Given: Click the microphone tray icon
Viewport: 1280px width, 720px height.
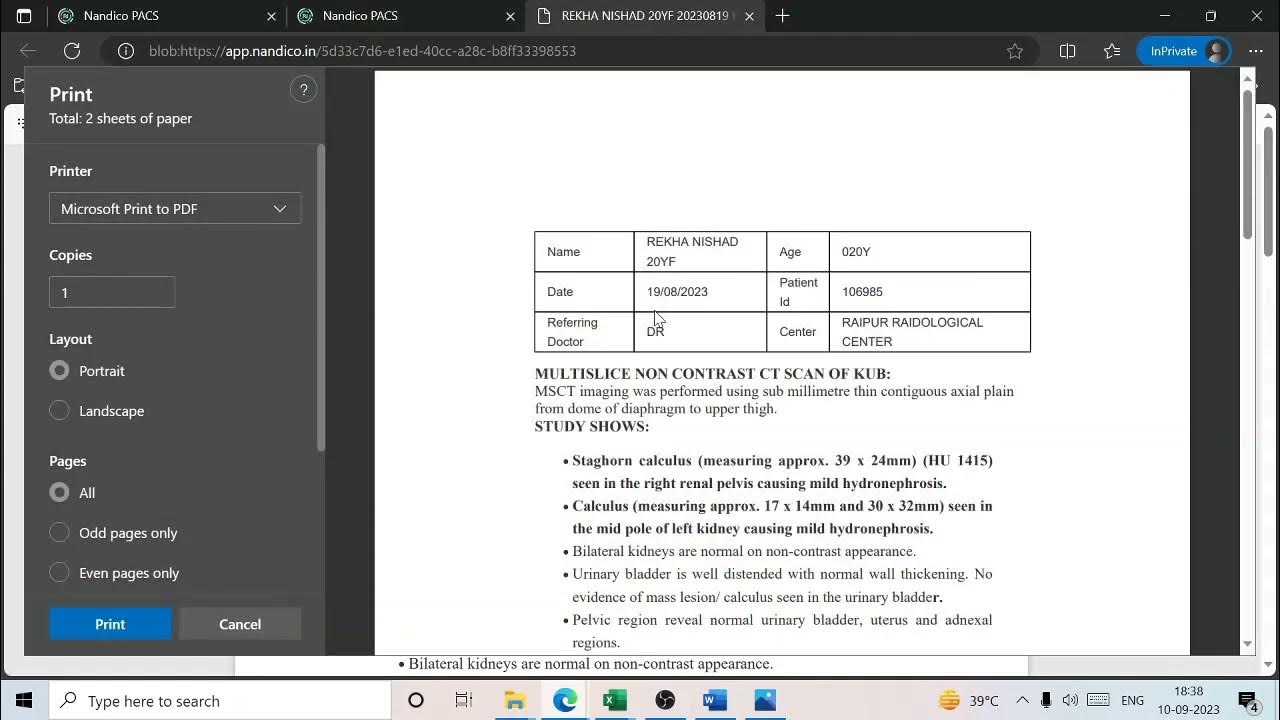Looking at the screenshot, I should pyautogui.click(x=1046, y=700).
